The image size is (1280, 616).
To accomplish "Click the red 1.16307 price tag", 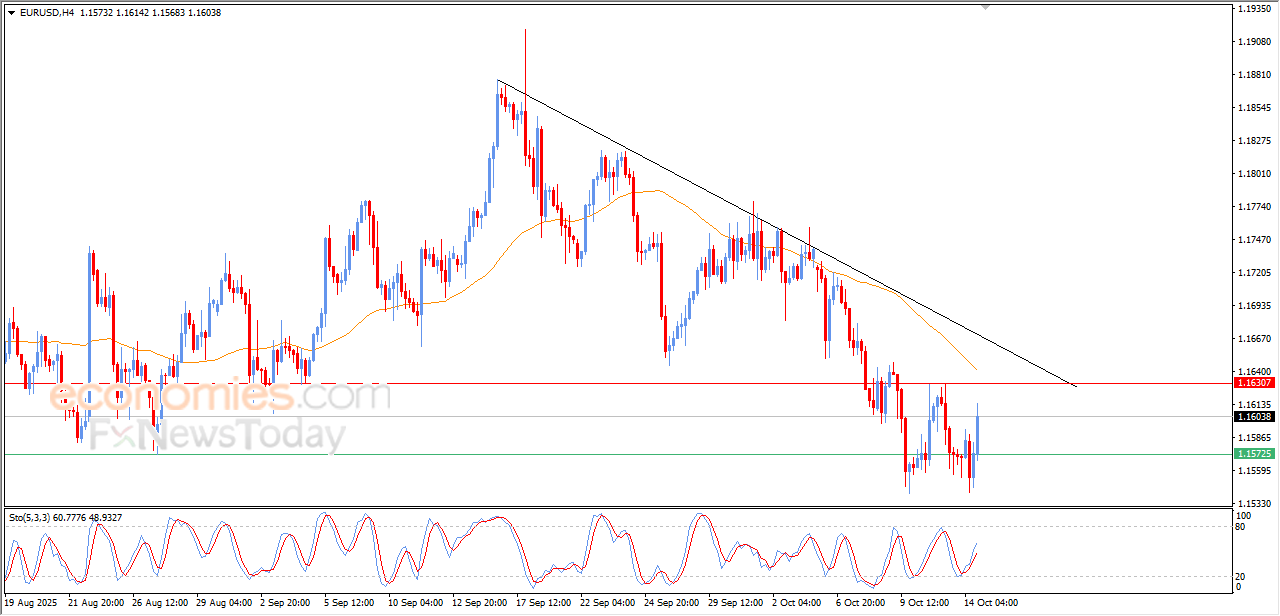I will [x=1254, y=383].
